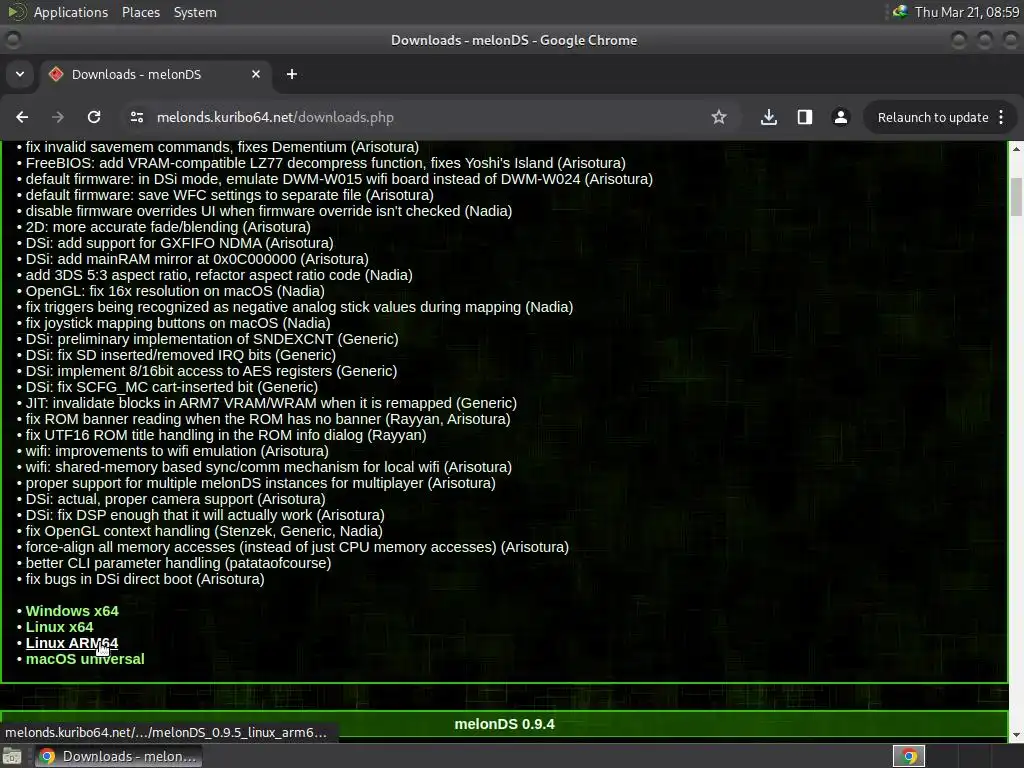1024x768 pixels.
Task: Open the Applications menu
Action: tap(71, 12)
